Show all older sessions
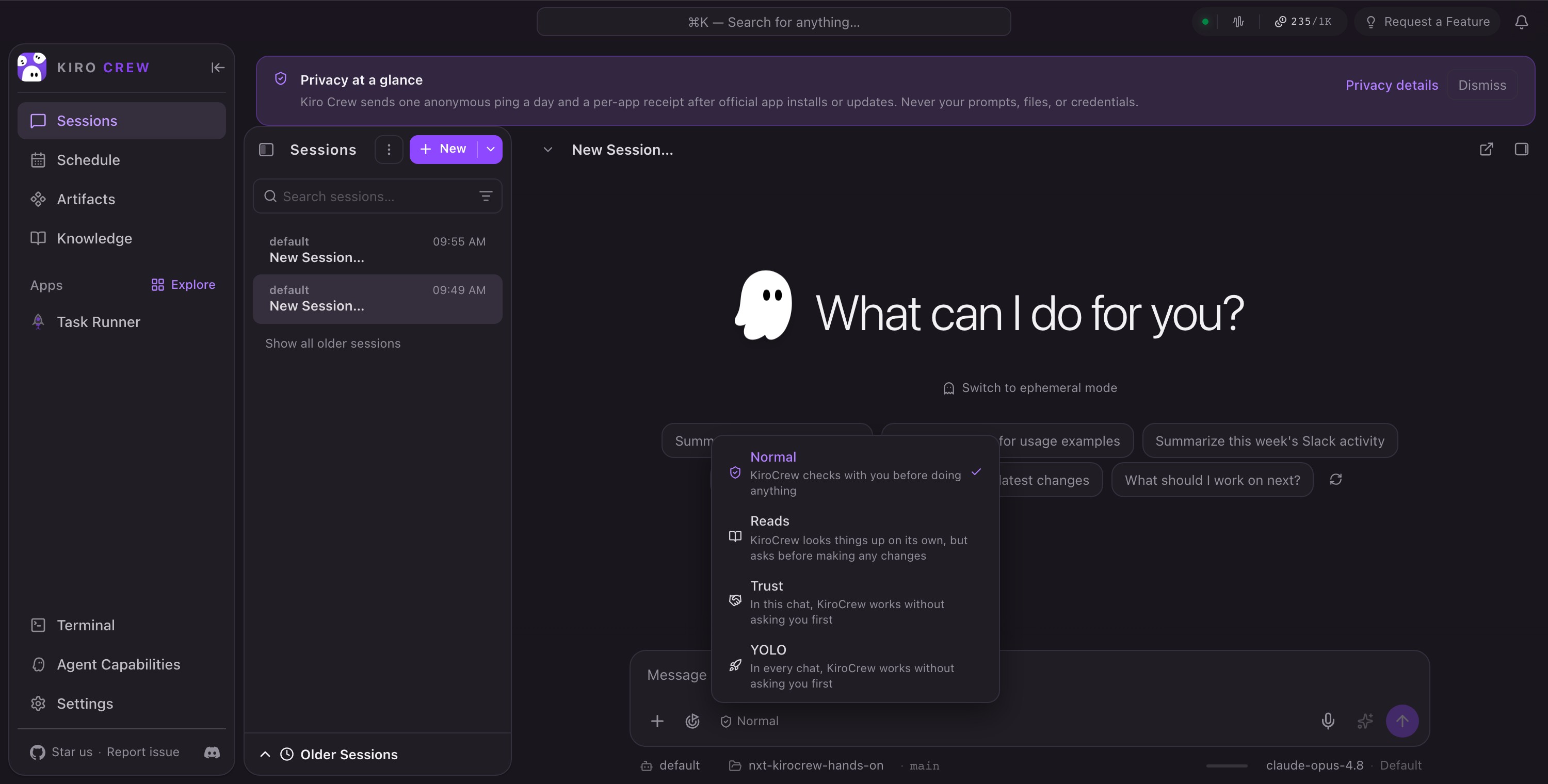The image size is (1548, 784). [x=333, y=344]
